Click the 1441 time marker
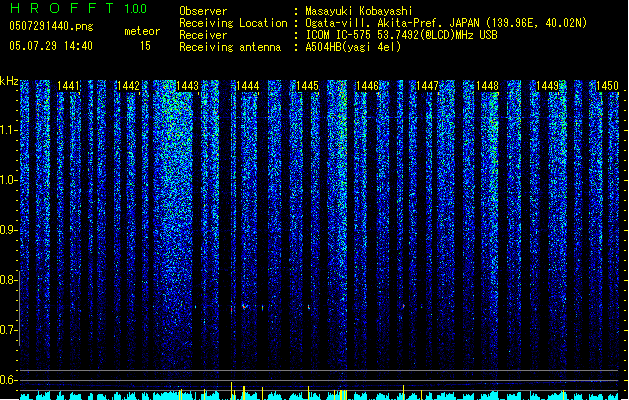This screenshot has height=400, width=629. [68, 86]
